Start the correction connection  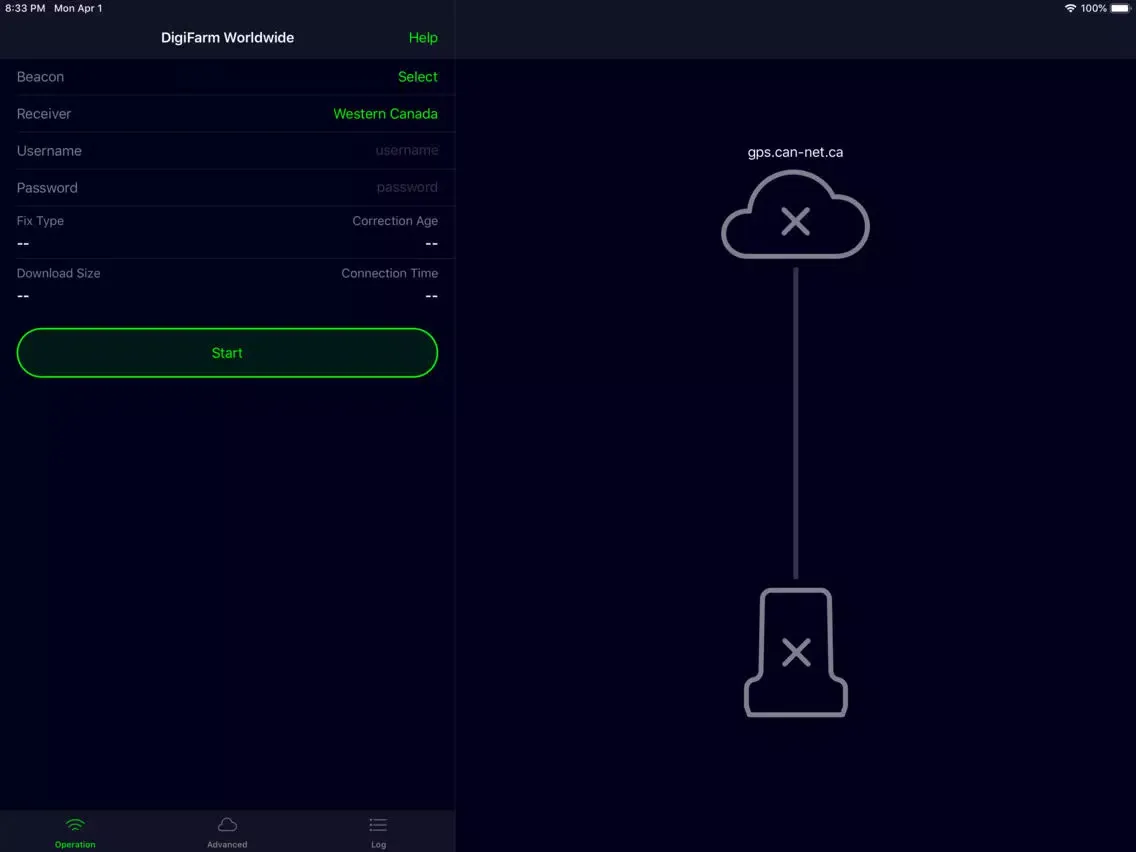click(x=227, y=353)
